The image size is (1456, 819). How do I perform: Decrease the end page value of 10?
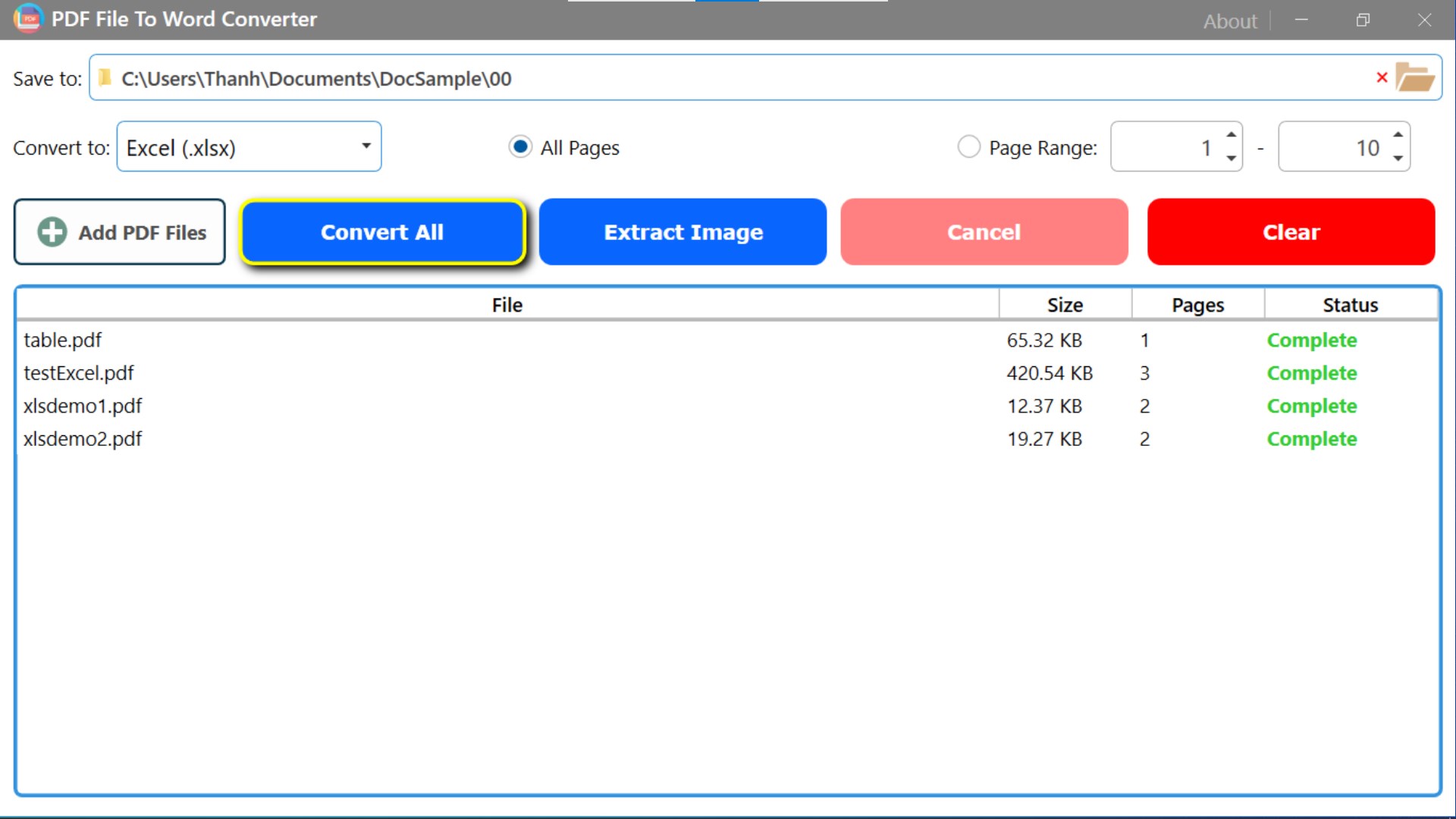pyautogui.click(x=1398, y=158)
